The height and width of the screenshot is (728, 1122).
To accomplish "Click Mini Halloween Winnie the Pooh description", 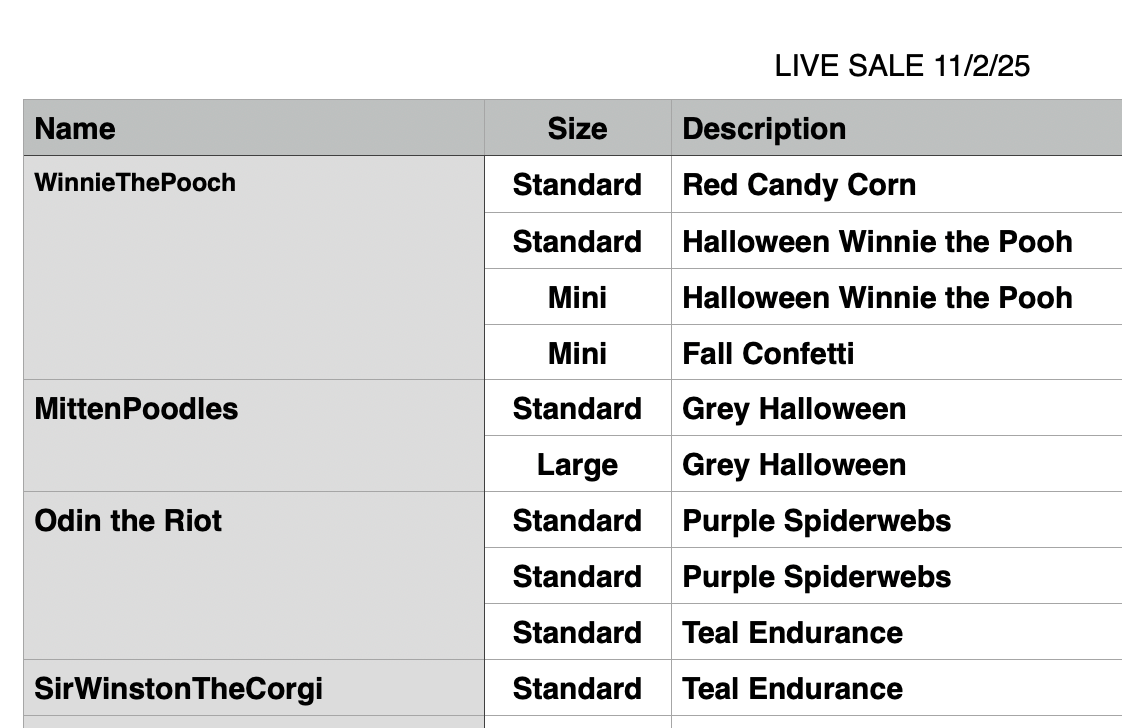I will (x=877, y=298).
